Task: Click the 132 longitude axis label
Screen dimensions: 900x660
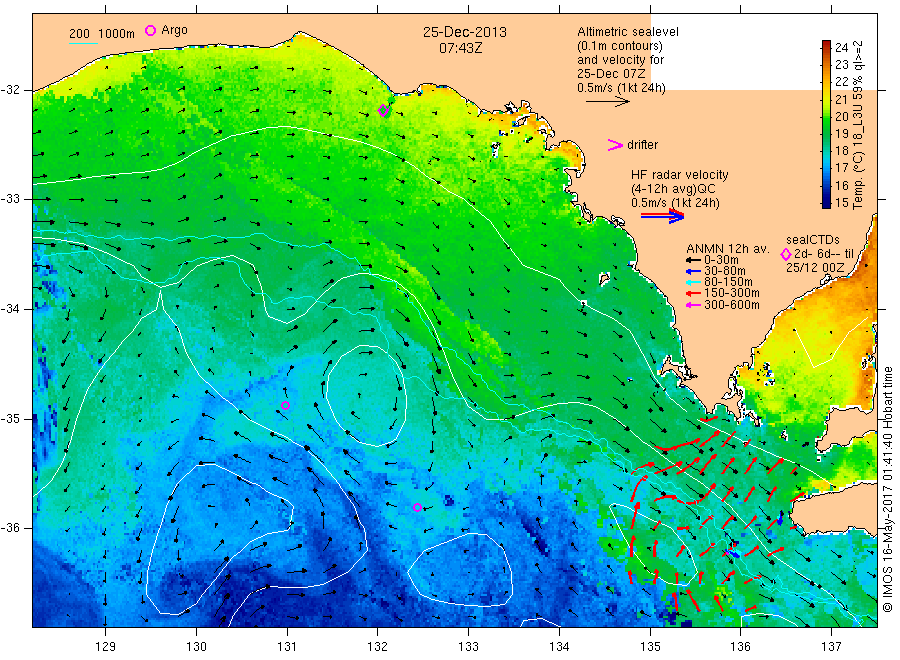Action: [x=378, y=647]
